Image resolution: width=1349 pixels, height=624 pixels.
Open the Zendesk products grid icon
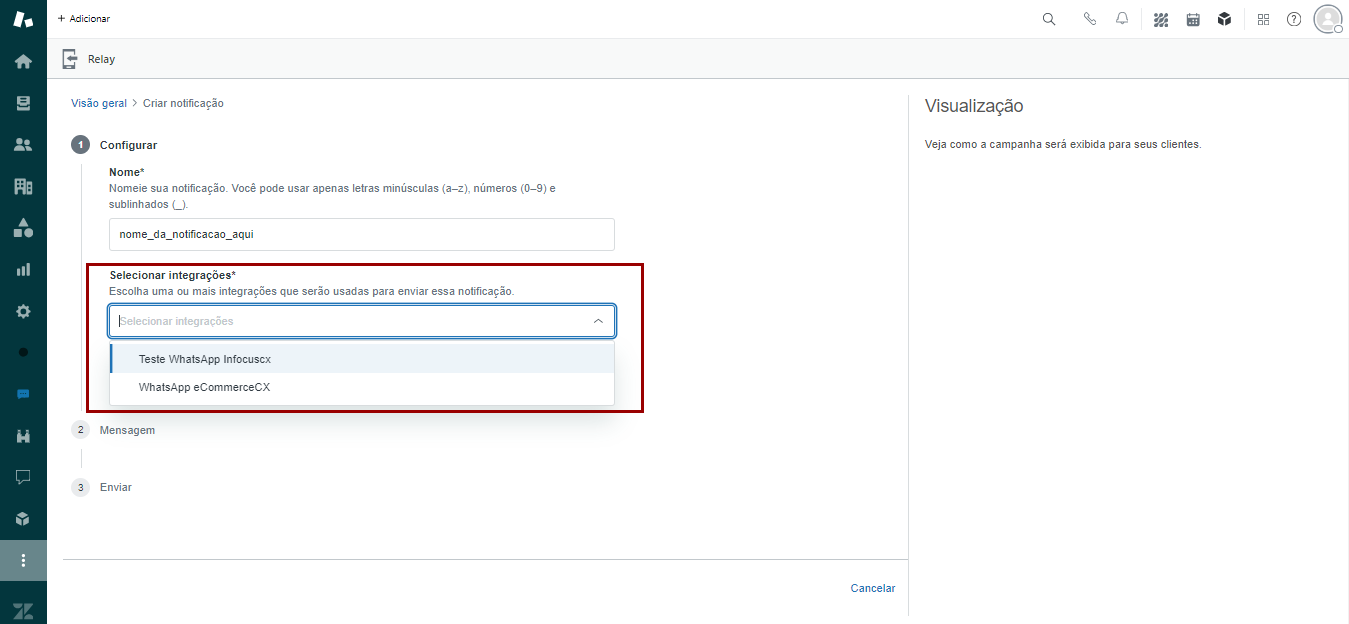(x=1263, y=19)
